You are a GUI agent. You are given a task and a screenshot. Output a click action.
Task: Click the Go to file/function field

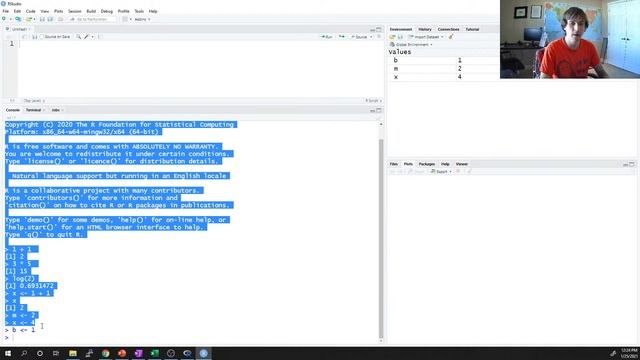pyautogui.click(x=93, y=19)
